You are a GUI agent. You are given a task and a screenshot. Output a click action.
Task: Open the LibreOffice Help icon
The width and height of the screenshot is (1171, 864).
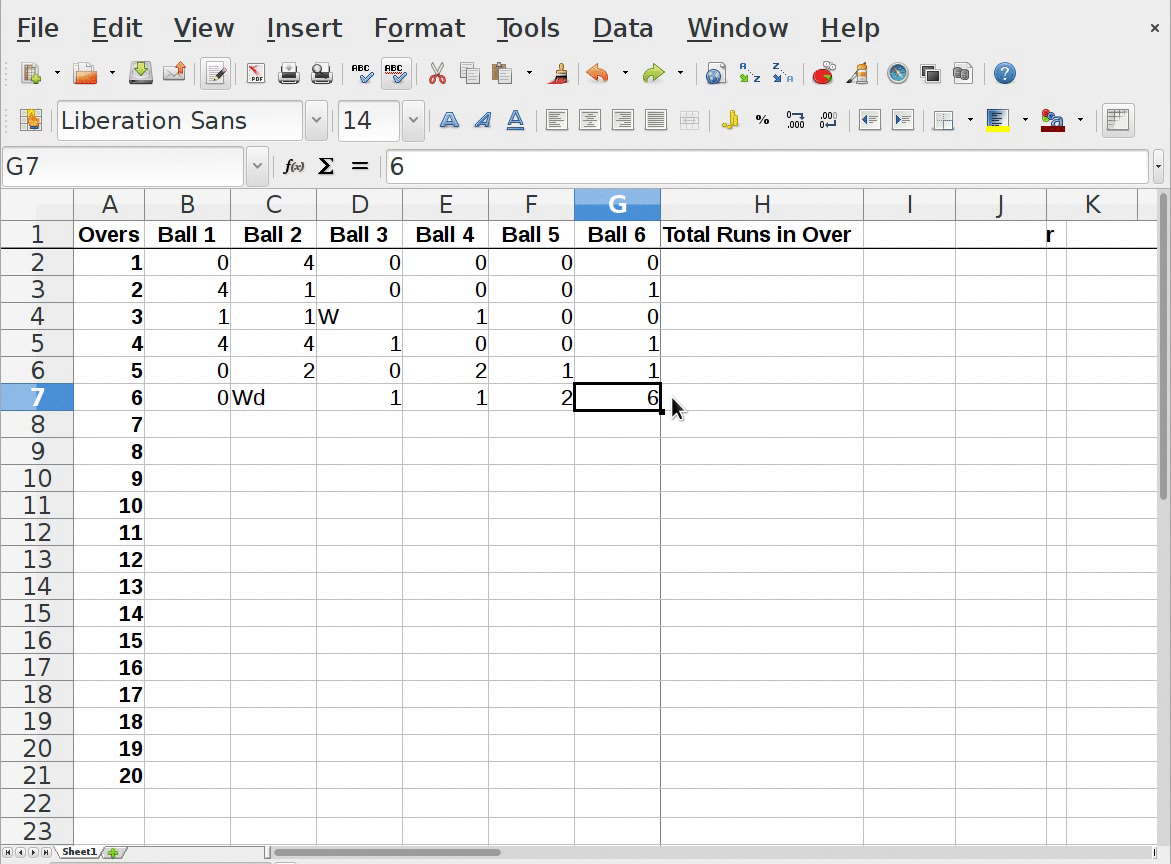(1005, 73)
